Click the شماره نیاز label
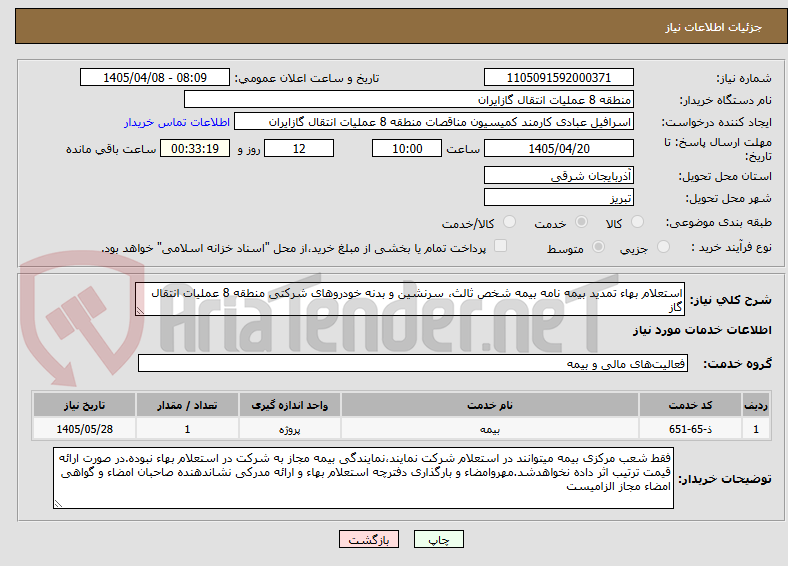Image resolution: width=788 pixels, height=566 pixels. click(744, 78)
